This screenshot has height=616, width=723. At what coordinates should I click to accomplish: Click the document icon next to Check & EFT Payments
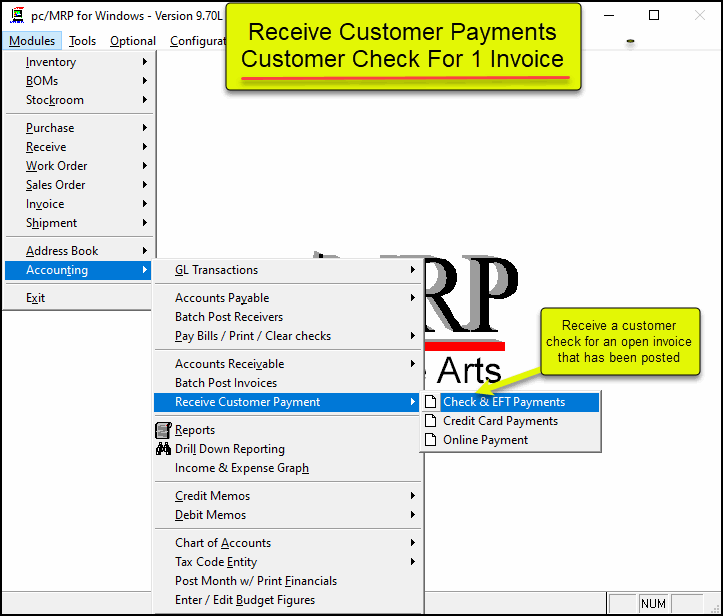[x=431, y=402]
